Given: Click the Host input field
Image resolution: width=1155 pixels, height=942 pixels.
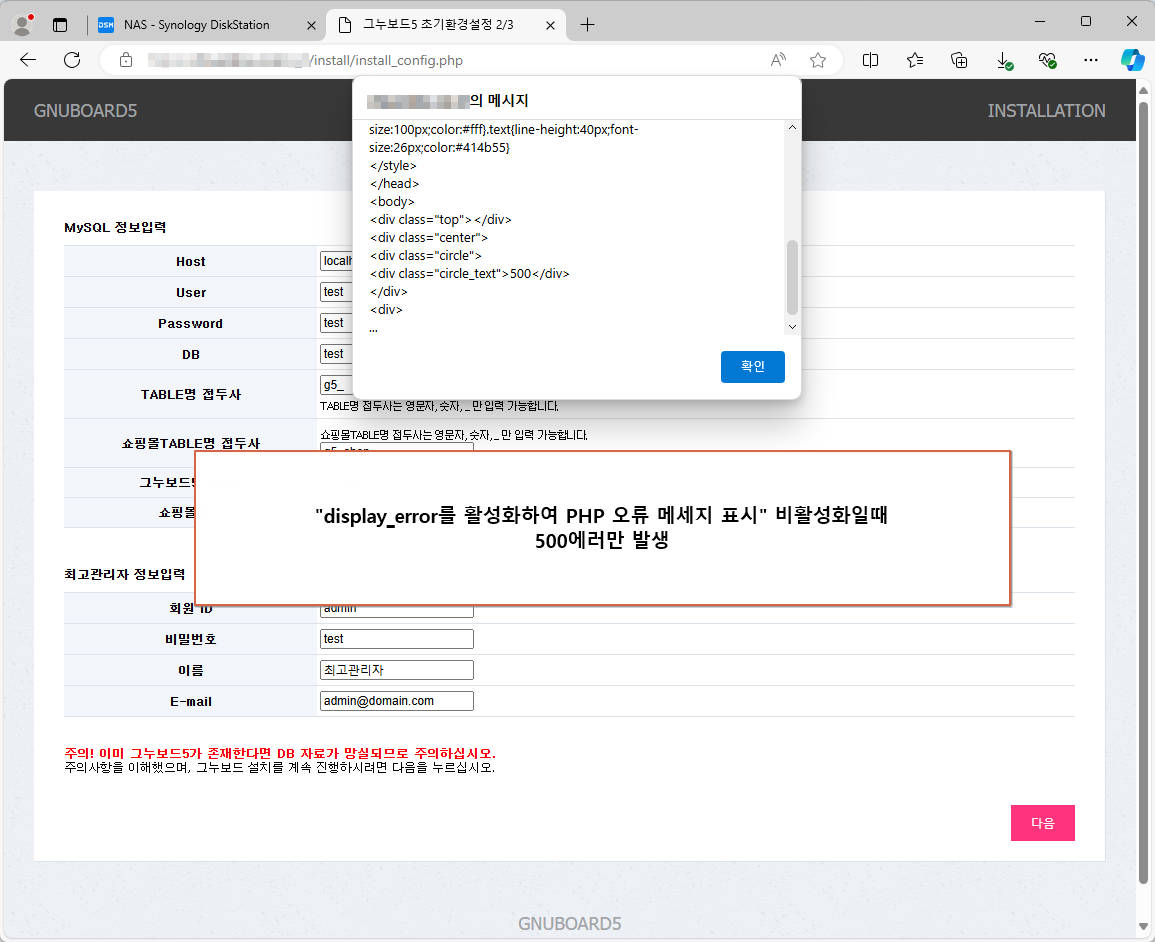Looking at the screenshot, I should pos(336,261).
